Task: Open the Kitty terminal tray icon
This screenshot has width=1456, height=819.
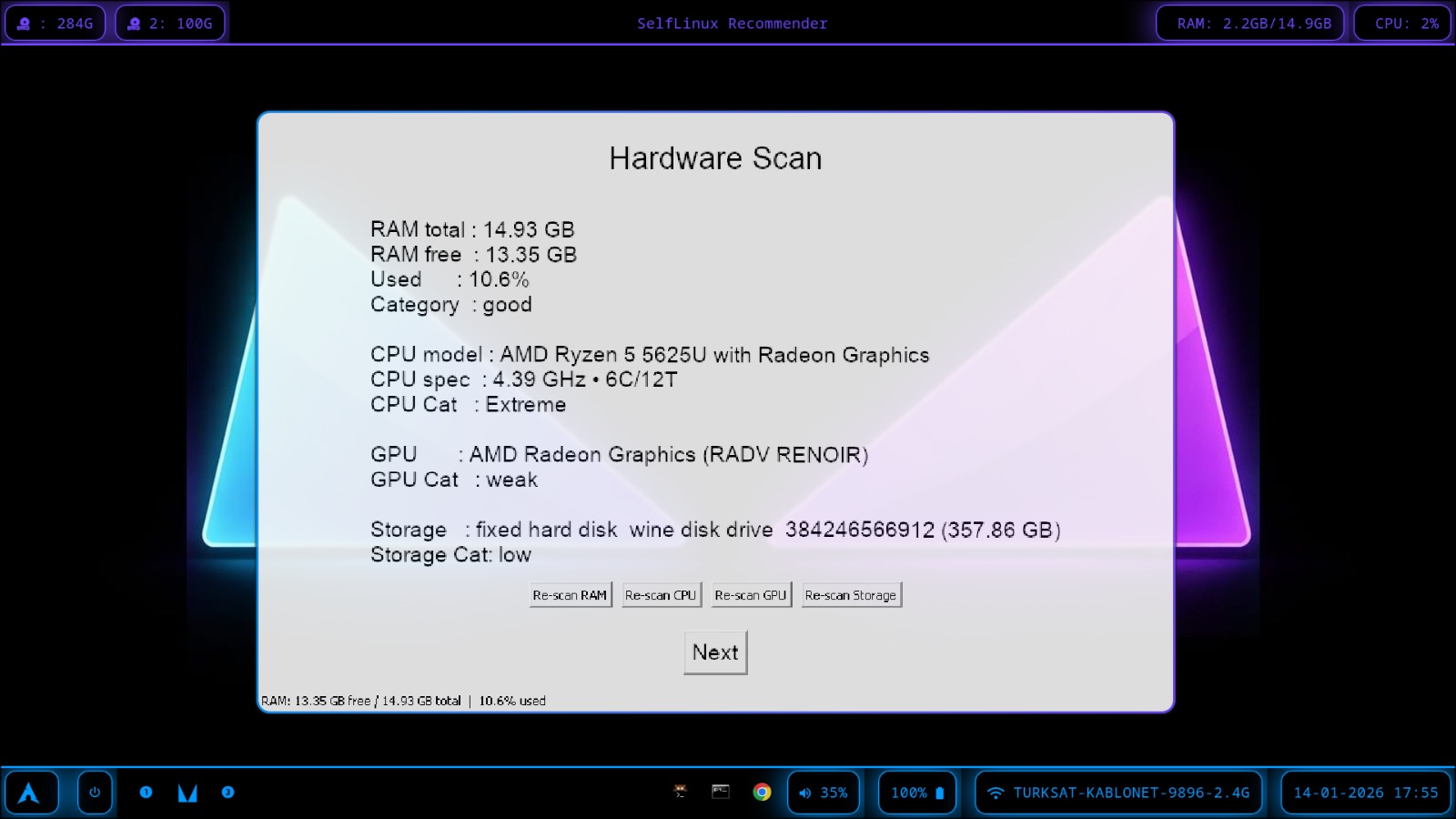Action: tap(678, 792)
